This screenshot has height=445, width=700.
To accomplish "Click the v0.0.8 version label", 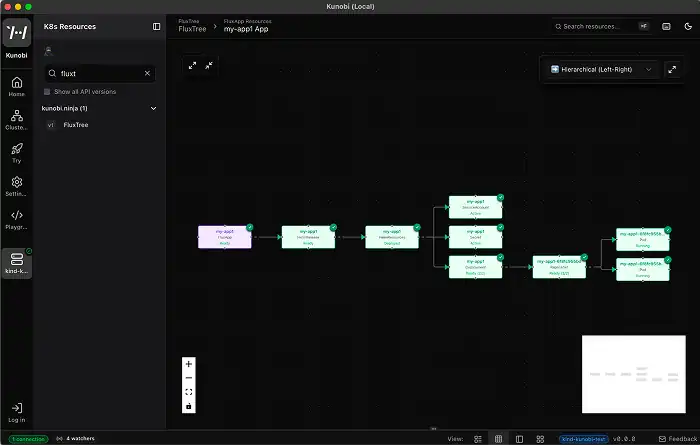I will point(624,439).
